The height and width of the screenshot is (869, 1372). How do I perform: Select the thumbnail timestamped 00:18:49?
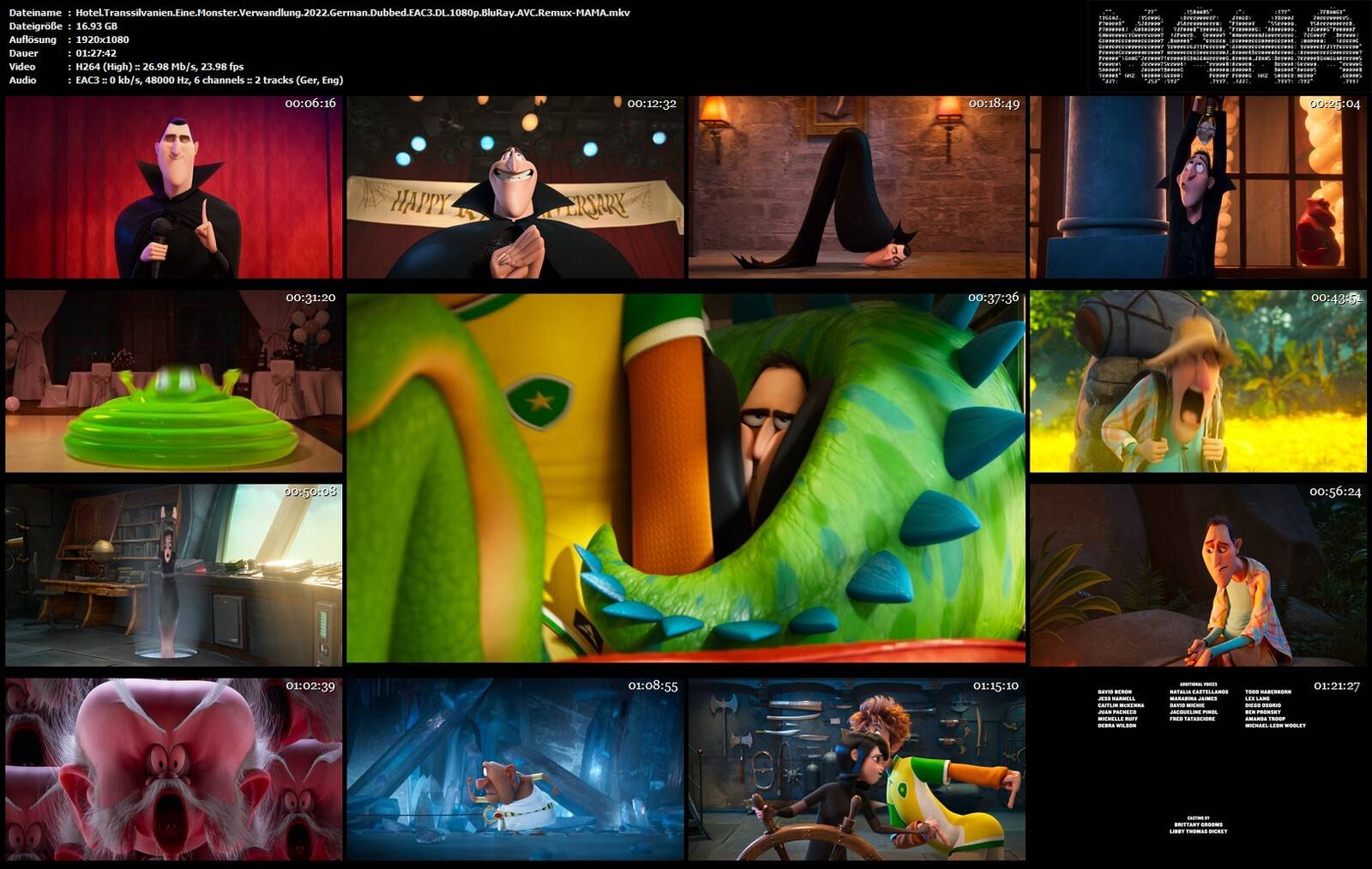(857, 187)
